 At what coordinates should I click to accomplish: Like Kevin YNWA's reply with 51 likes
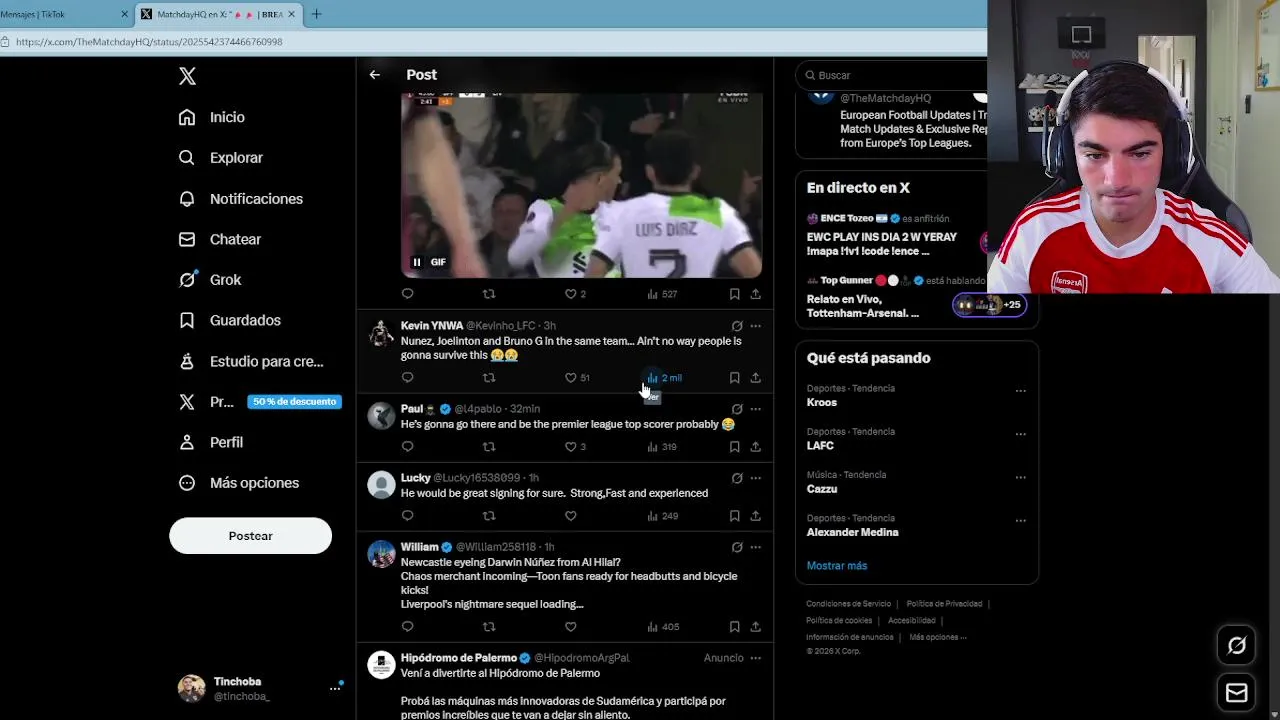point(577,378)
